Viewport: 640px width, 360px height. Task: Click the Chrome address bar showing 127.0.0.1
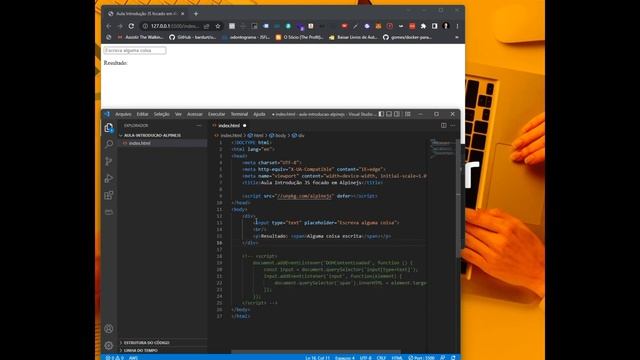175,26
